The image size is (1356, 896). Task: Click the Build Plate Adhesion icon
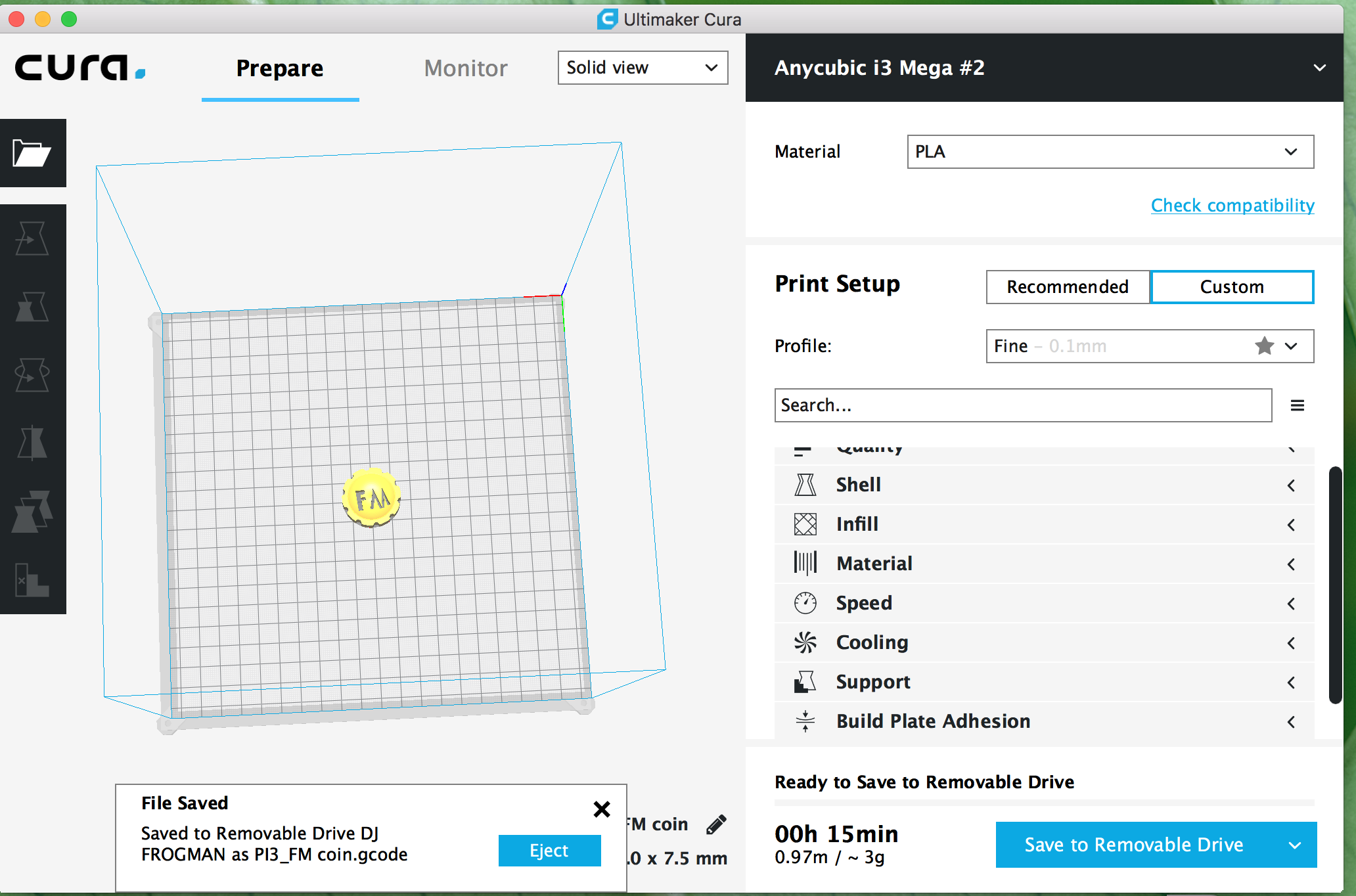coord(805,721)
